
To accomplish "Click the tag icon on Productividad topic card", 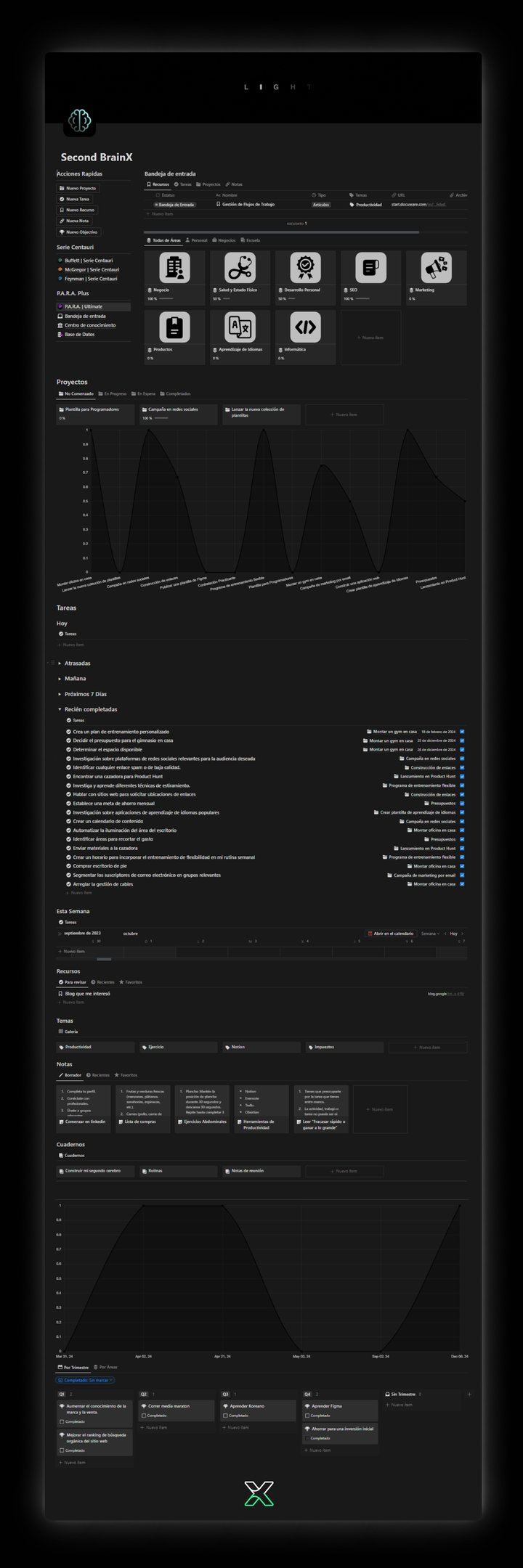I will 62,1047.
